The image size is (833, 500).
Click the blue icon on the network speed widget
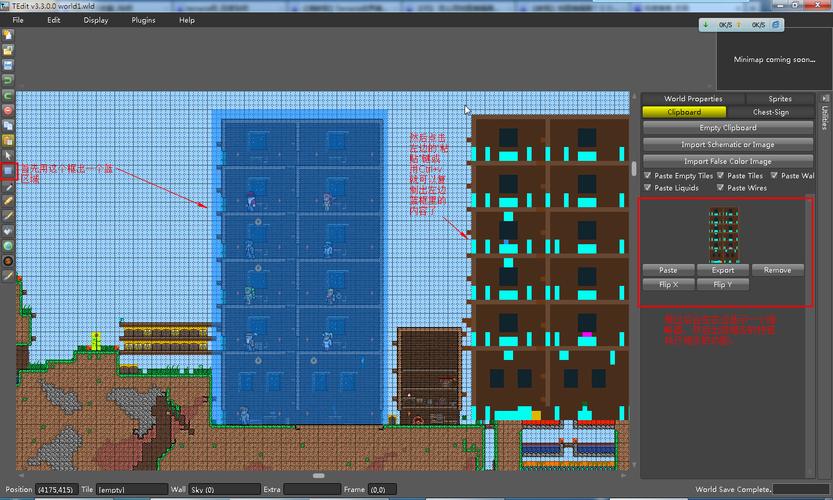776,24
